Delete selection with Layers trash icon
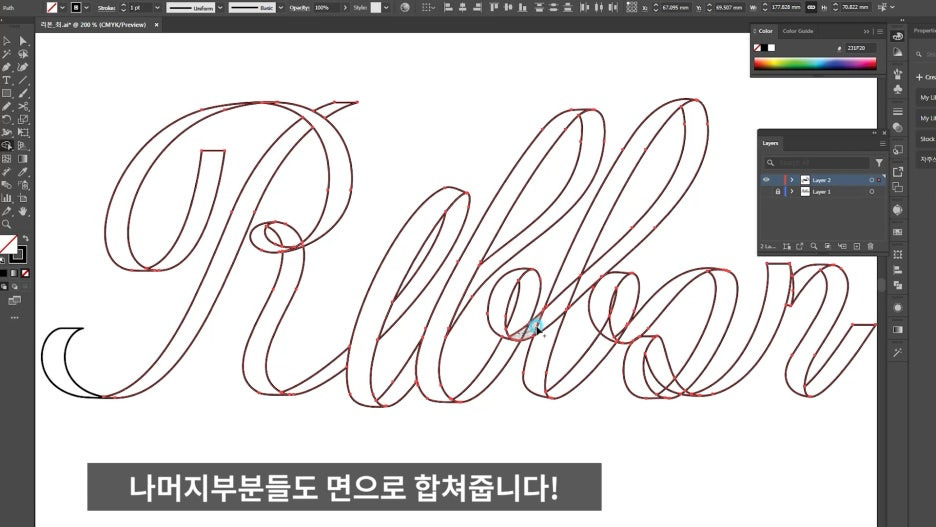Image resolution: width=936 pixels, height=527 pixels. tap(870, 246)
